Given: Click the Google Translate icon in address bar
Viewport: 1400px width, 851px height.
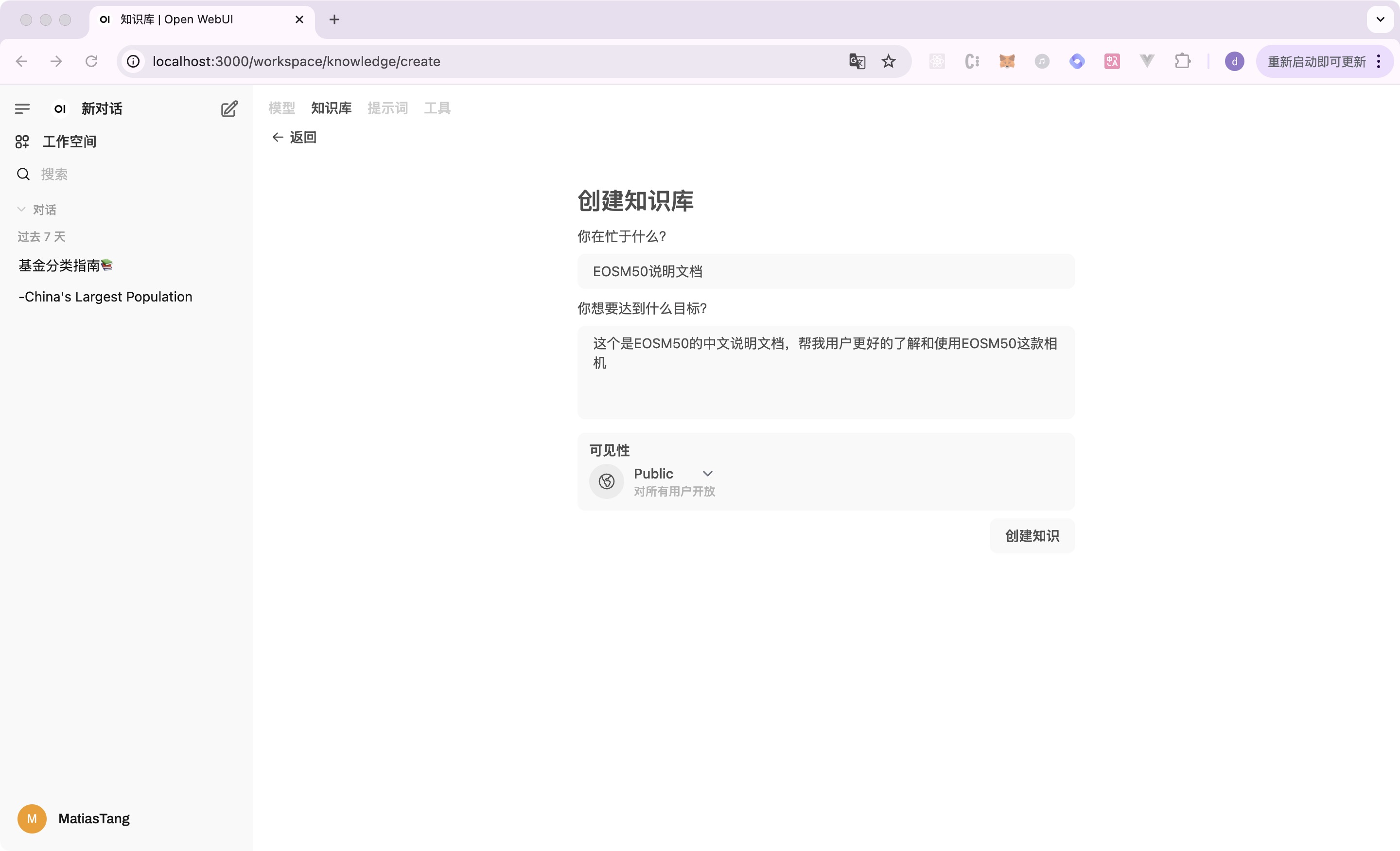Looking at the screenshot, I should pyautogui.click(x=857, y=61).
